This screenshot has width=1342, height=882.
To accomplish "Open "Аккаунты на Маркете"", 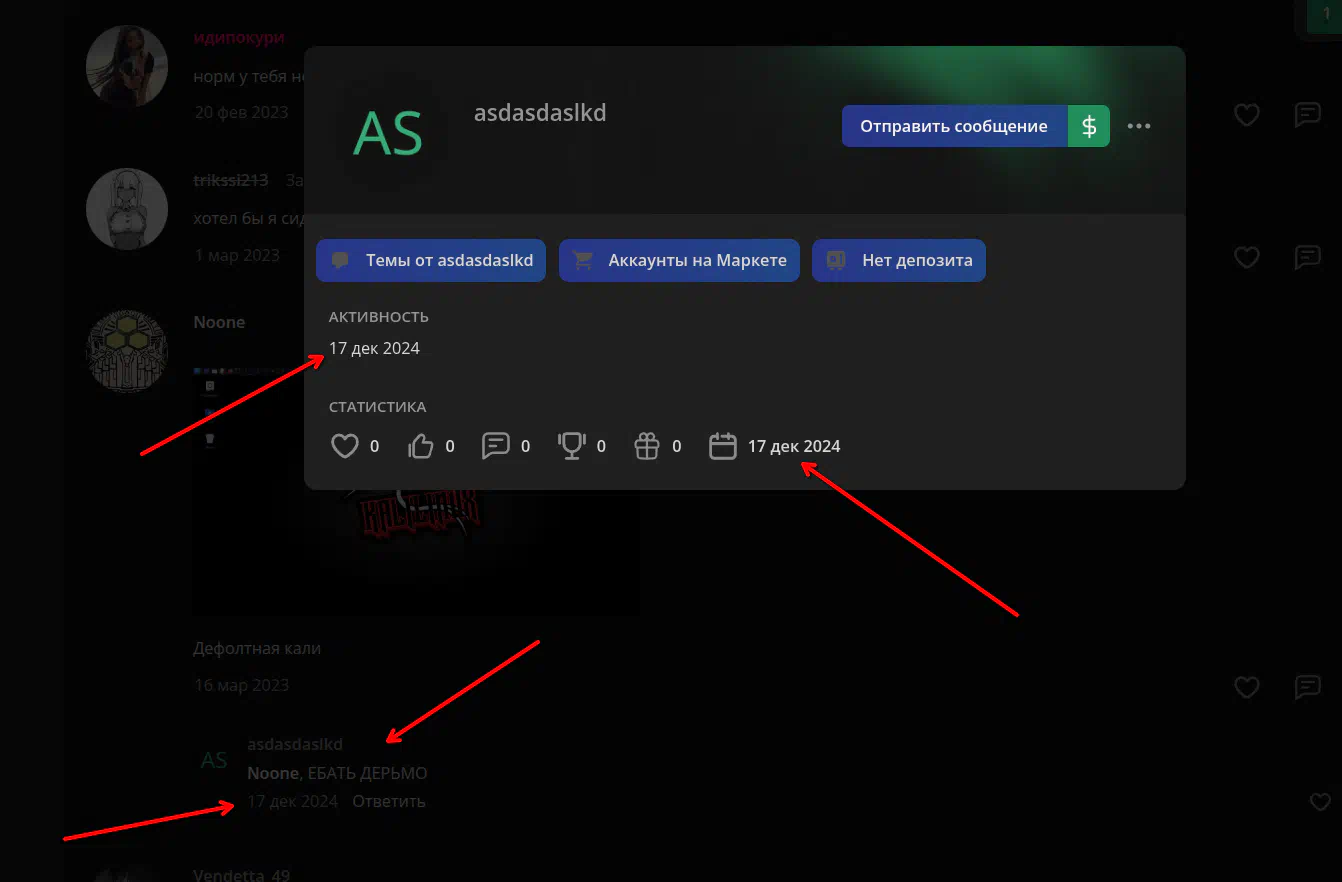I will 679,261.
